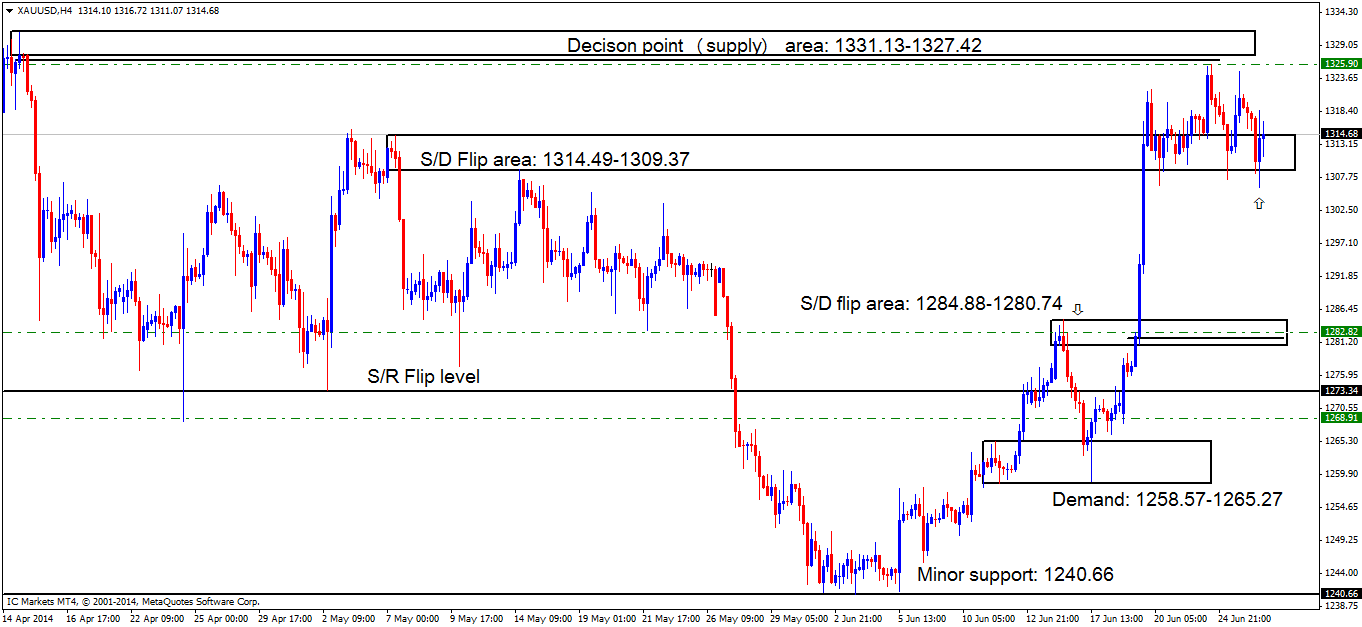
Task: Select the 'S/D flip area: 1284.88-1280.74' label
Action: [932, 303]
